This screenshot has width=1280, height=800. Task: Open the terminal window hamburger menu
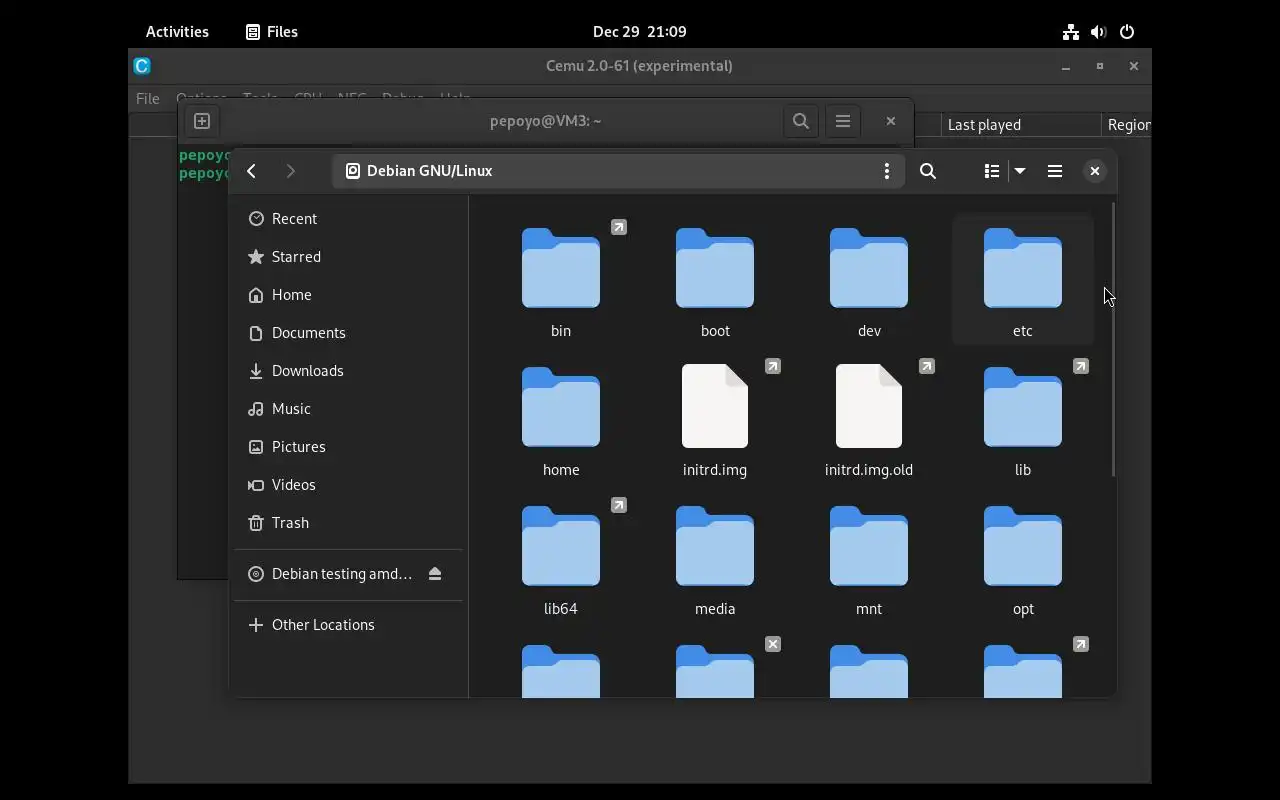click(x=843, y=121)
